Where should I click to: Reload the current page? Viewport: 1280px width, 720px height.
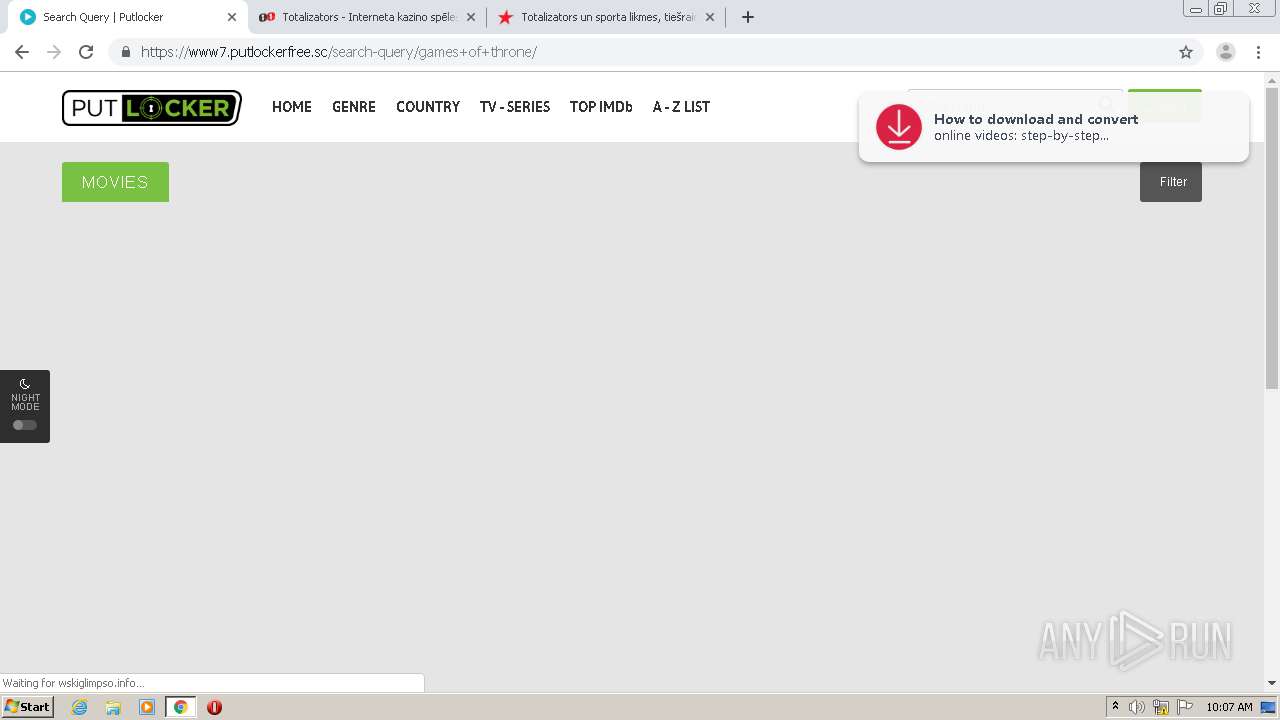(x=86, y=52)
